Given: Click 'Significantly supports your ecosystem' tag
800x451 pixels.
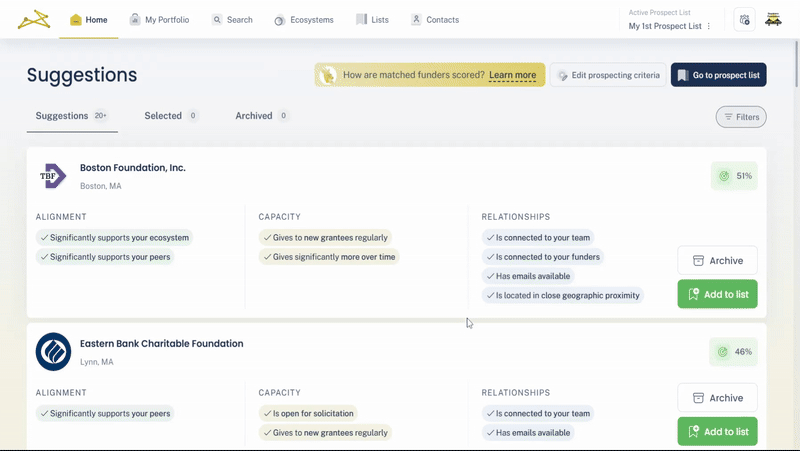Looking at the screenshot, I should click(114, 238).
